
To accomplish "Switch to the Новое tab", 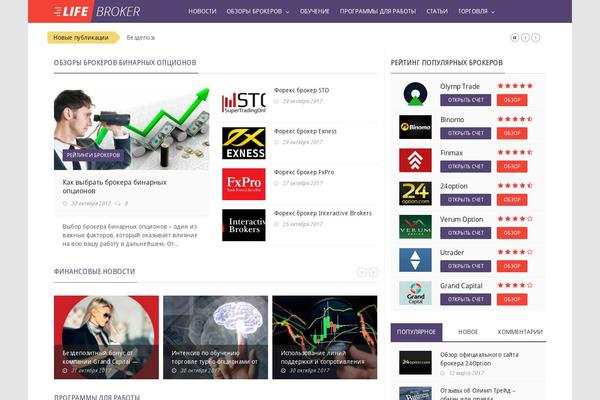I will point(468,332).
